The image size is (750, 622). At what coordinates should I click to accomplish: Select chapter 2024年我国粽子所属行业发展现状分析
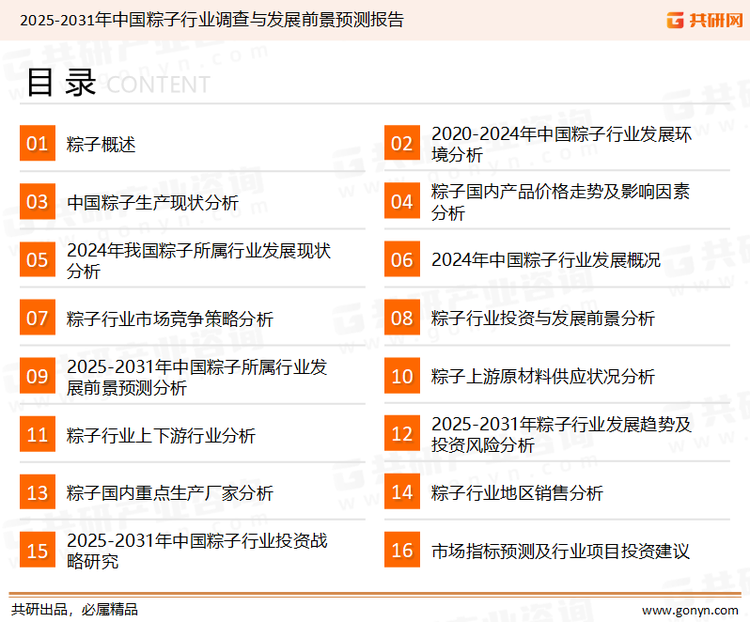point(199,260)
